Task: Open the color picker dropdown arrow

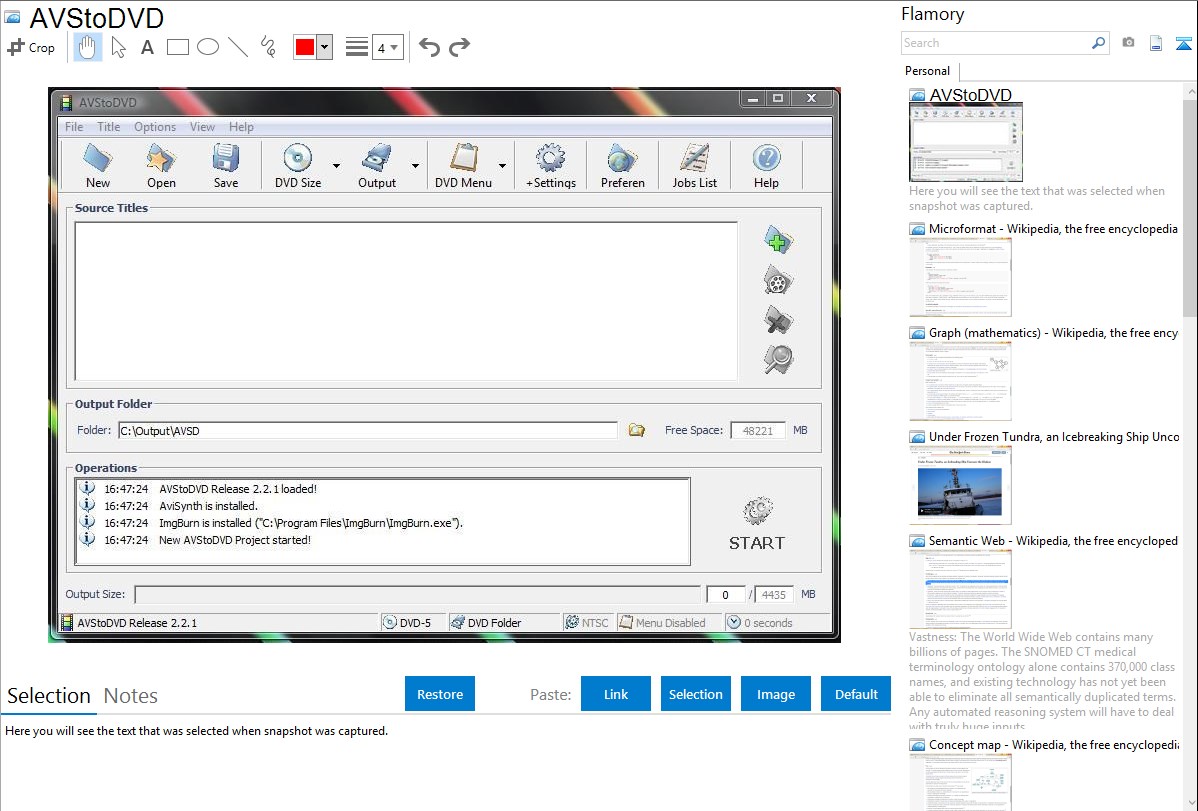Action: (325, 47)
